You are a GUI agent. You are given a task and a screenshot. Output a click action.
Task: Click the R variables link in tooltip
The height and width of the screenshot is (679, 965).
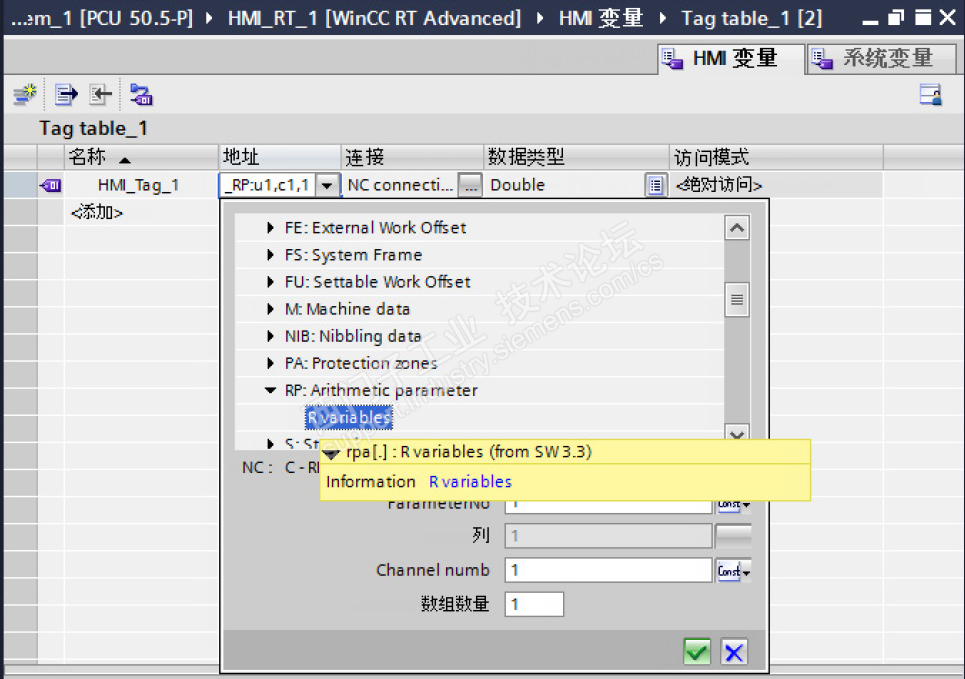point(470,481)
